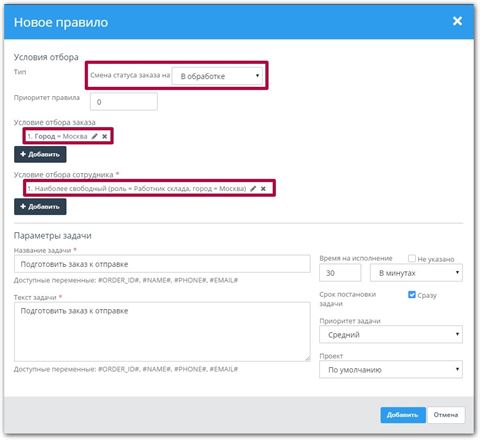
Task: Open the В минутах time unit dropdown
Action: (416, 273)
